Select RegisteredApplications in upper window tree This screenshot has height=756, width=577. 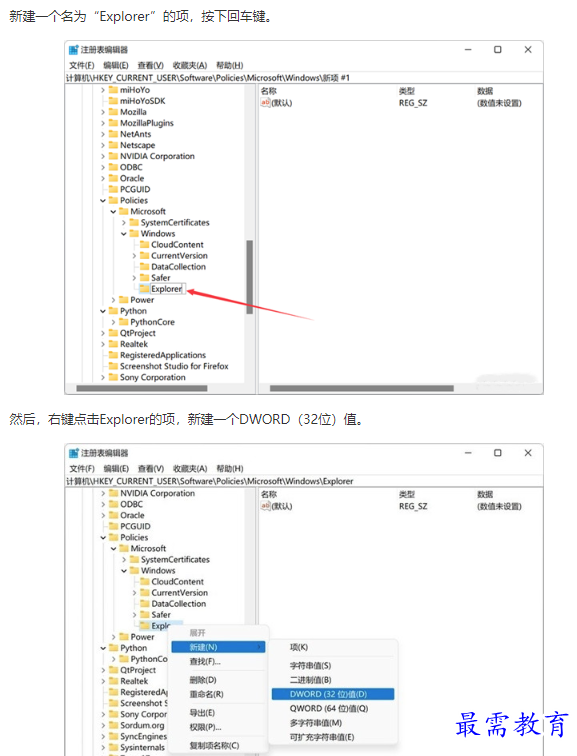click(163, 355)
